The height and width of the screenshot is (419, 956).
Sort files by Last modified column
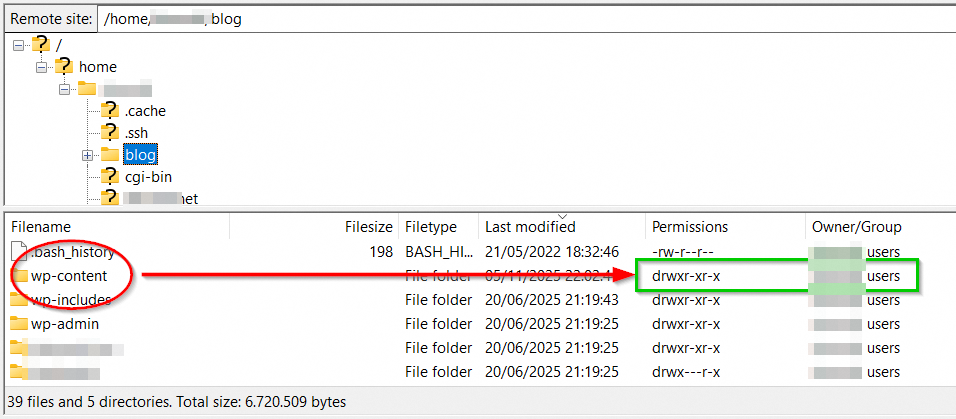(x=530, y=227)
